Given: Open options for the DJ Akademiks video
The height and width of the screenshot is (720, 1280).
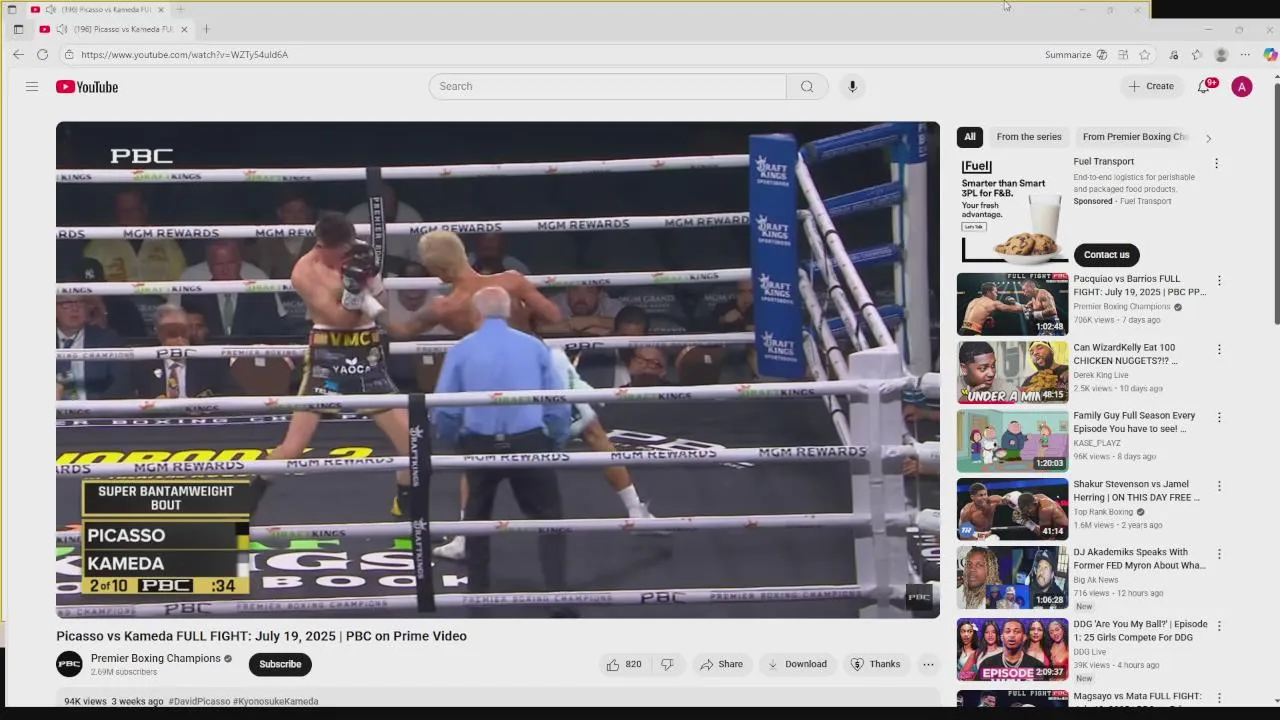Looking at the screenshot, I should (x=1219, y=554).
